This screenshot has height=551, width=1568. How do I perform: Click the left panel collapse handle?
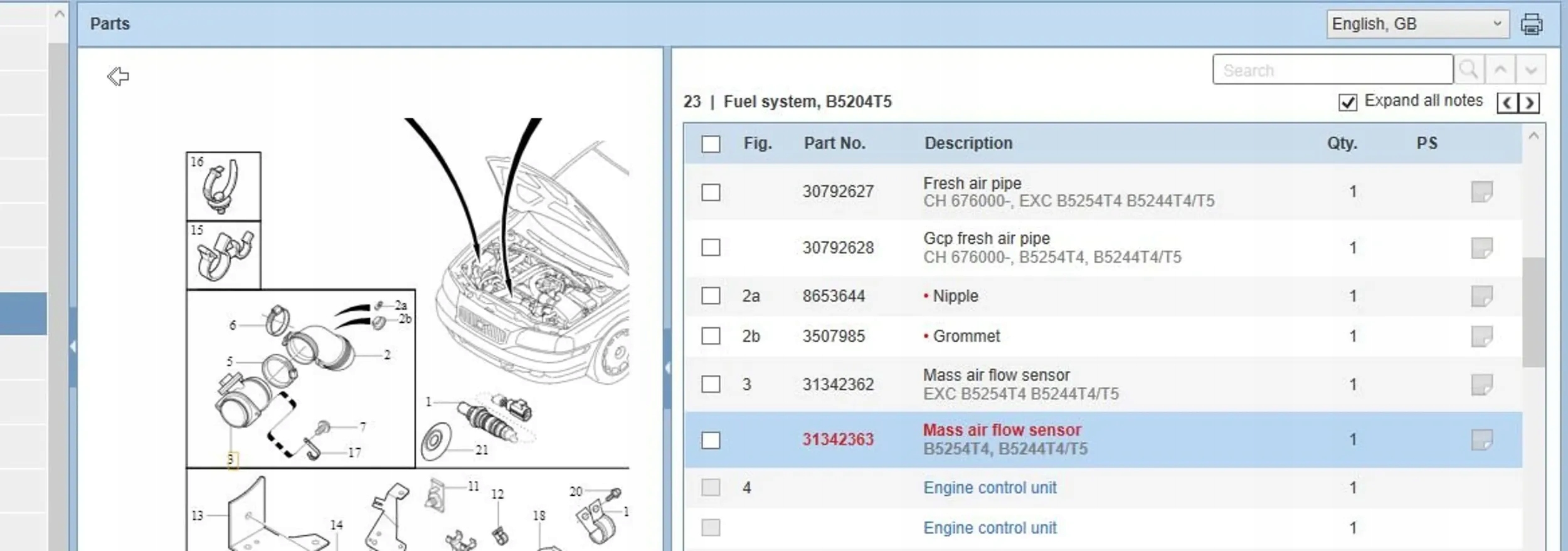[73, 347]
